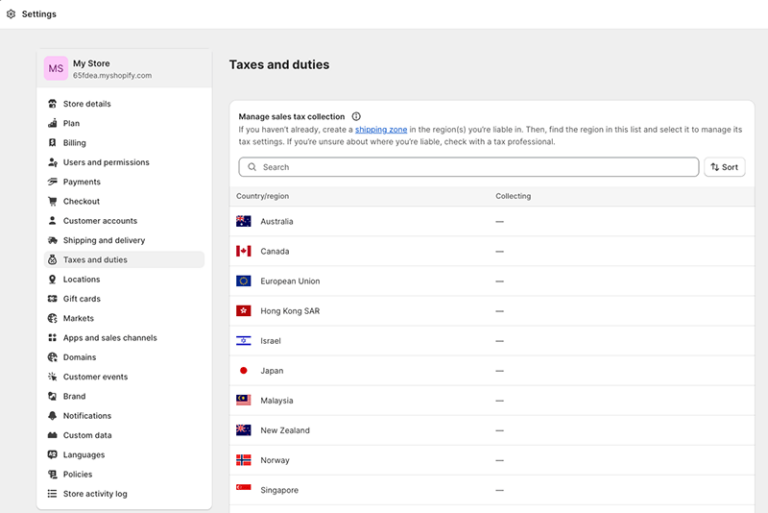
Task: Click the Billing dollar icon
Action: pos(53,143)
